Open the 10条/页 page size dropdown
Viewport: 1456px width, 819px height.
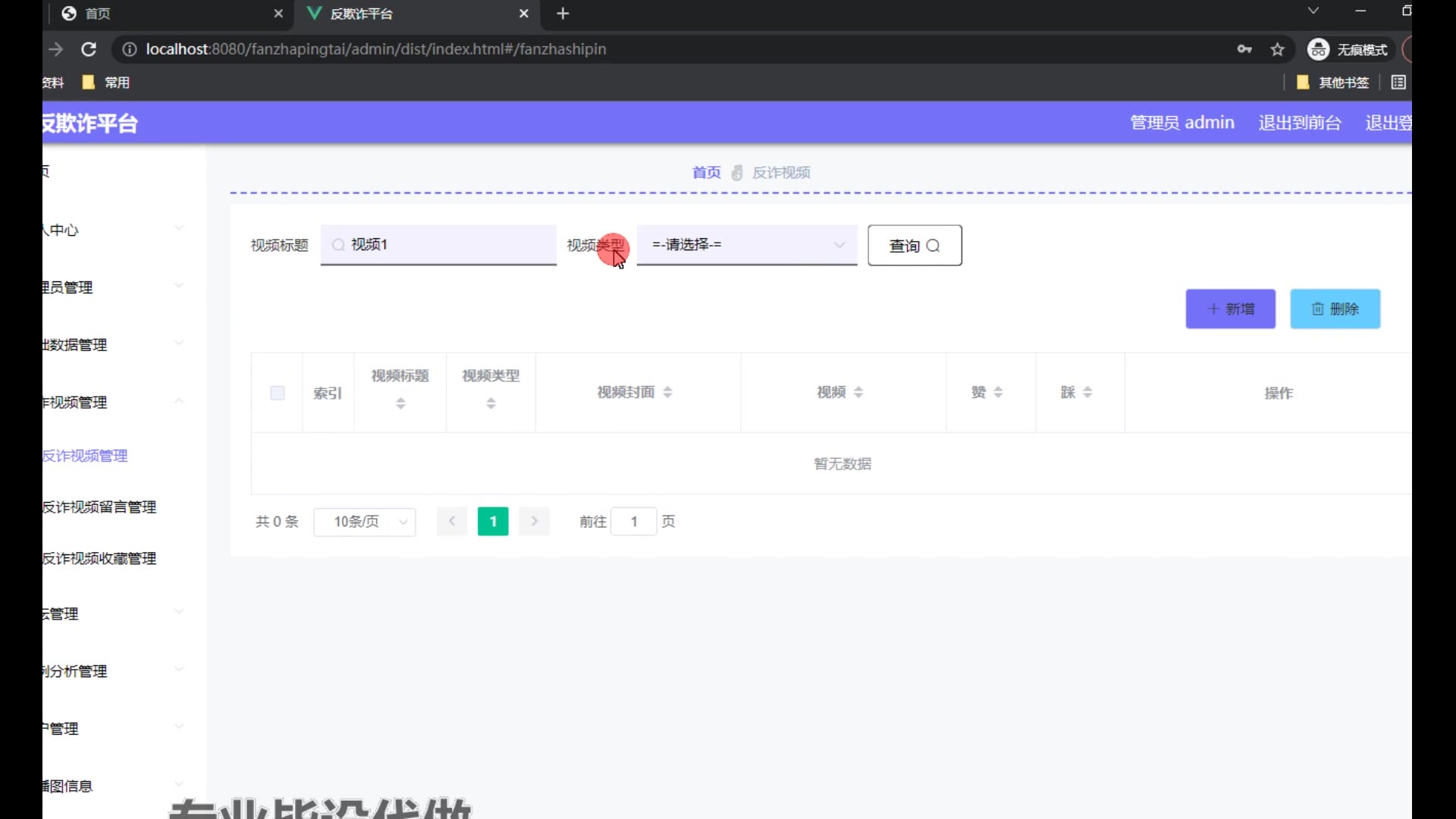(365, 522)
